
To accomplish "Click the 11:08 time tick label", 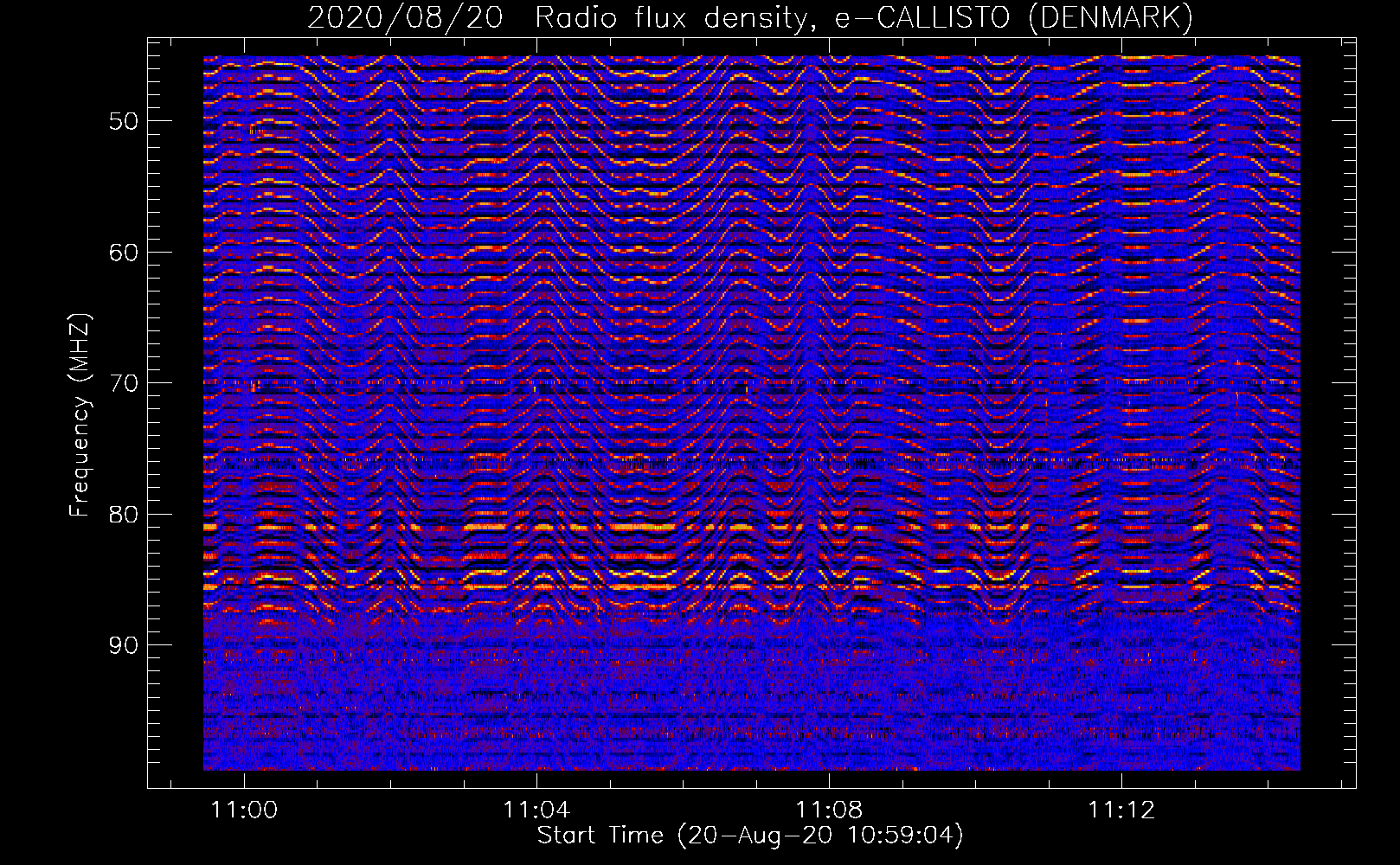I will point(830,810).
